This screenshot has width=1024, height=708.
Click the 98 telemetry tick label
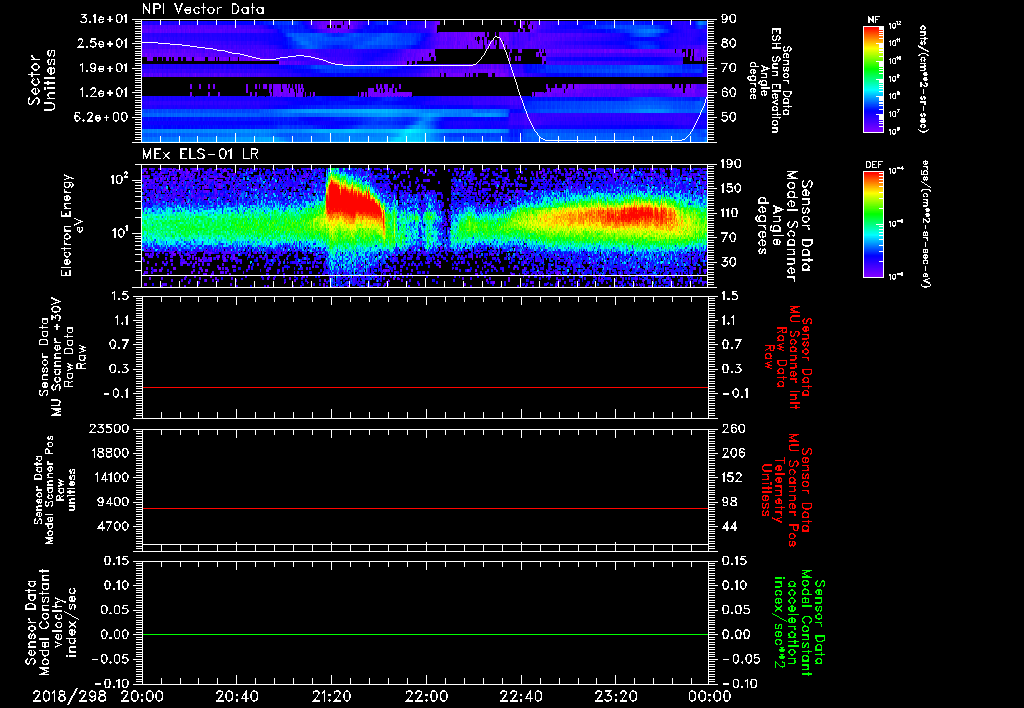point(729,502)
